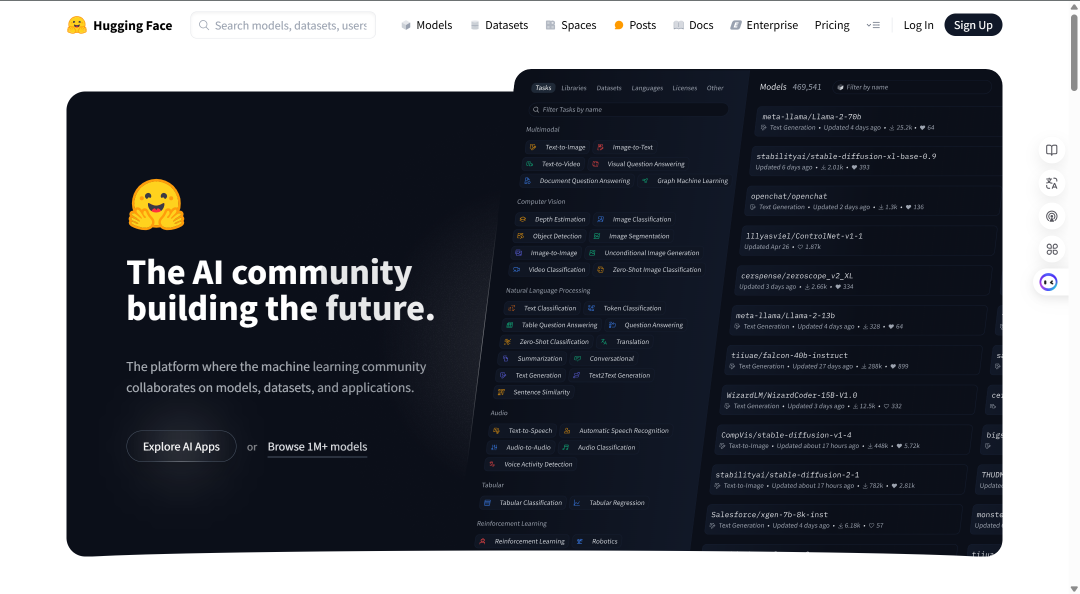Click the Summarization task tag
Screen dimensions: 1080x594
[532, 358]
